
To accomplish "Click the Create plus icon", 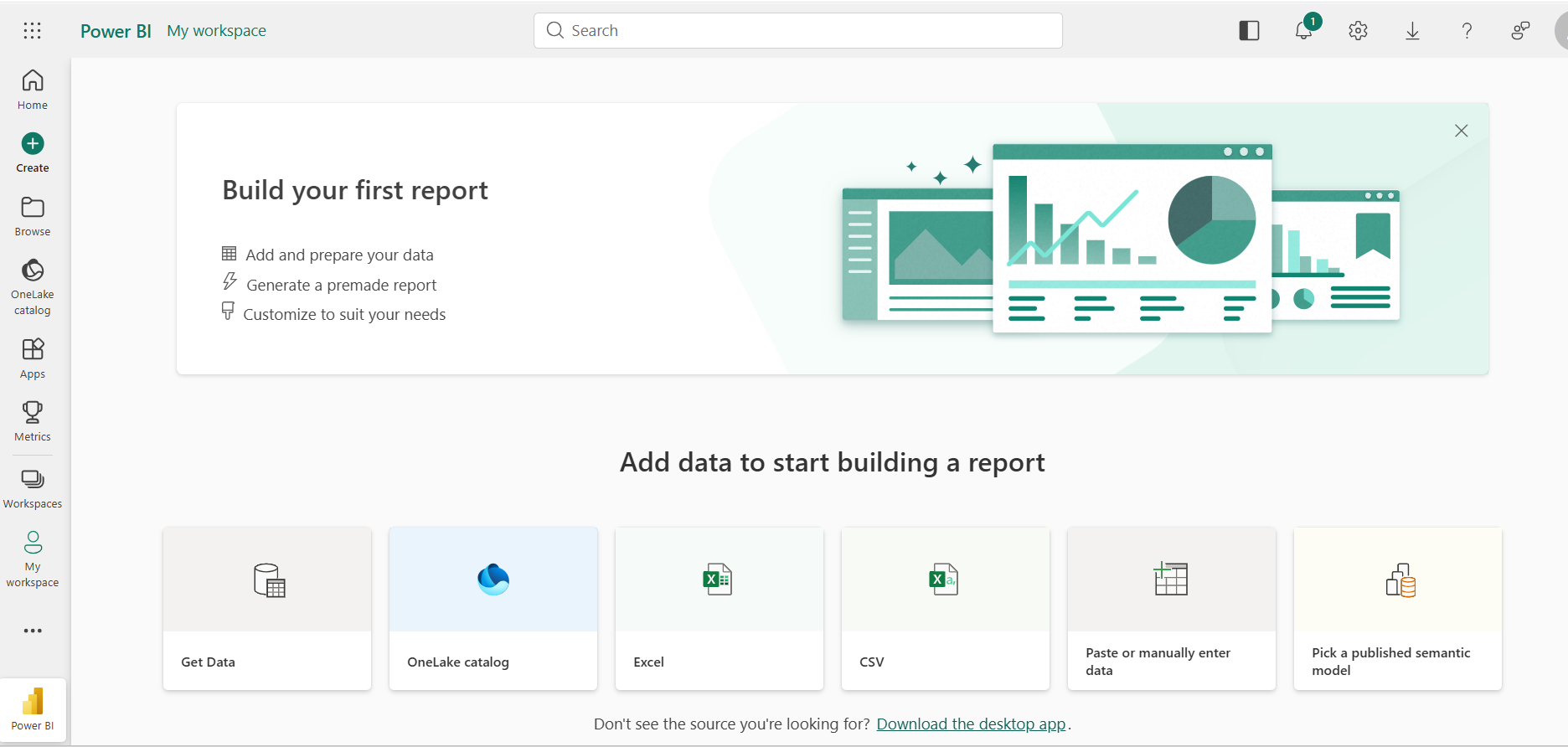I will point(33,143).
